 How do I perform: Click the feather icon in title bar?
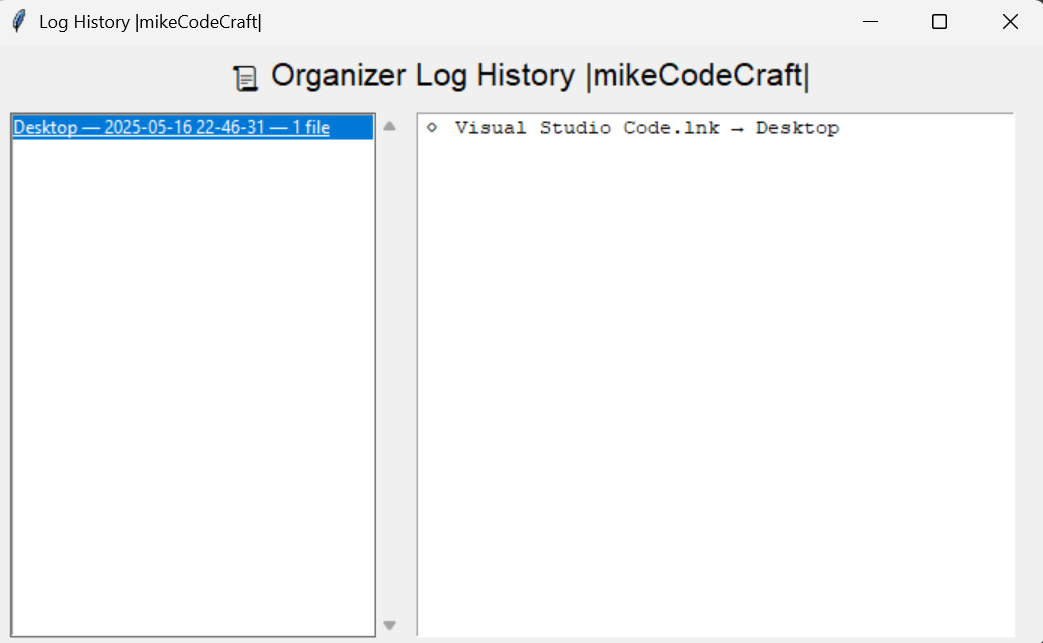(x=19, y=21)
